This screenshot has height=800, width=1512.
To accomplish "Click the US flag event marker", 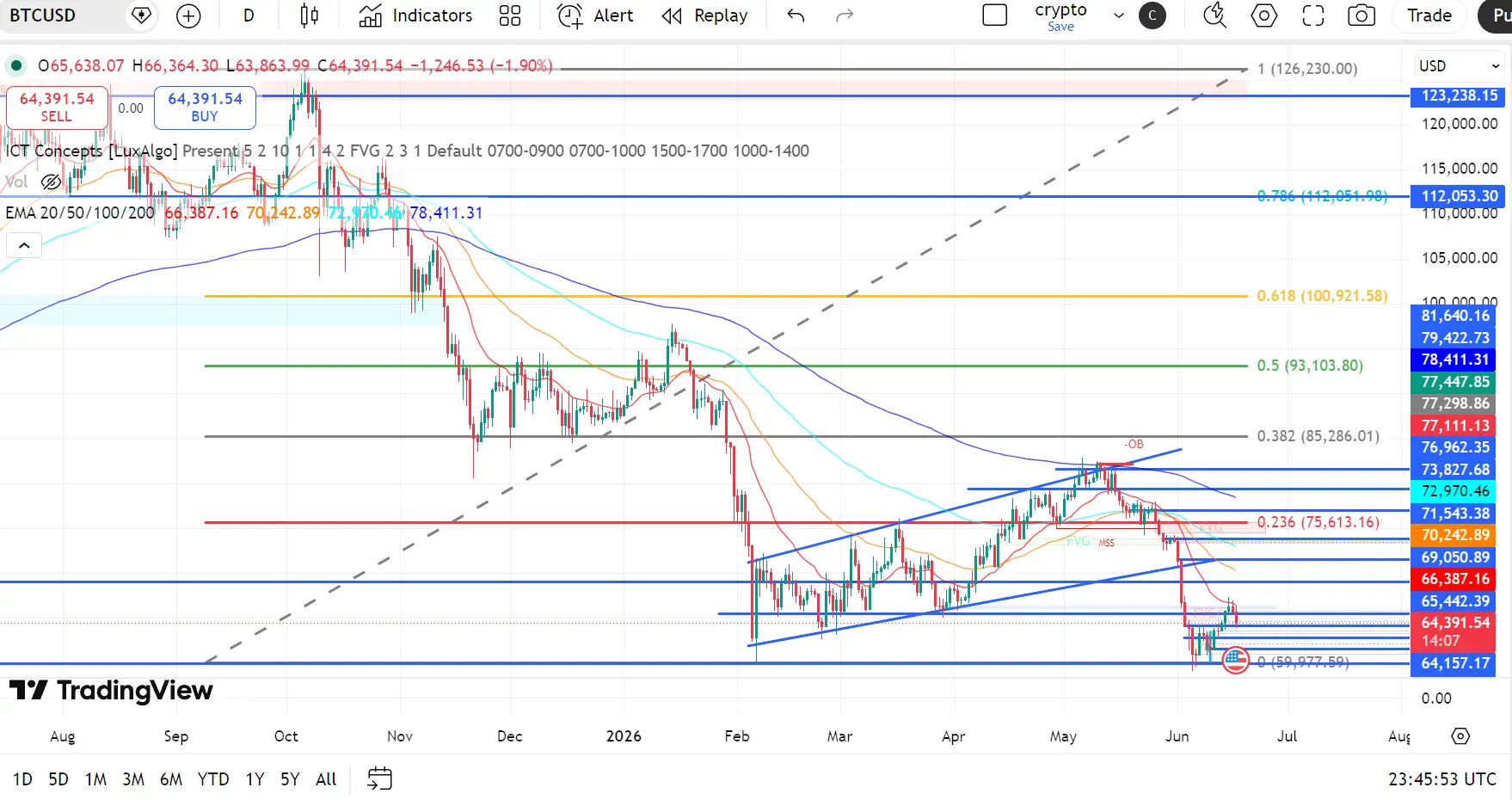I will [1236, 661].
